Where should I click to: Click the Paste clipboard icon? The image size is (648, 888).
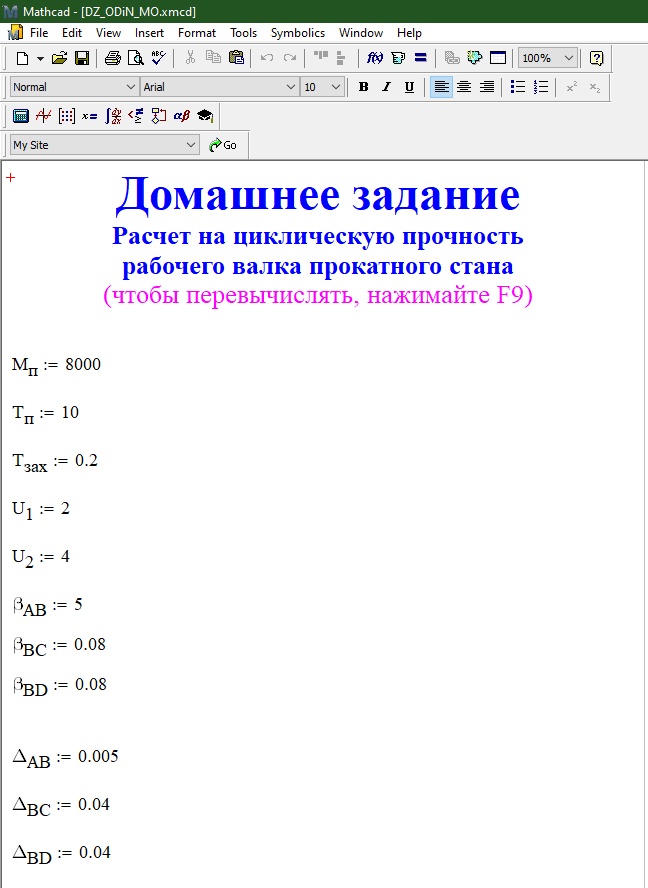[x=236, y=58]
